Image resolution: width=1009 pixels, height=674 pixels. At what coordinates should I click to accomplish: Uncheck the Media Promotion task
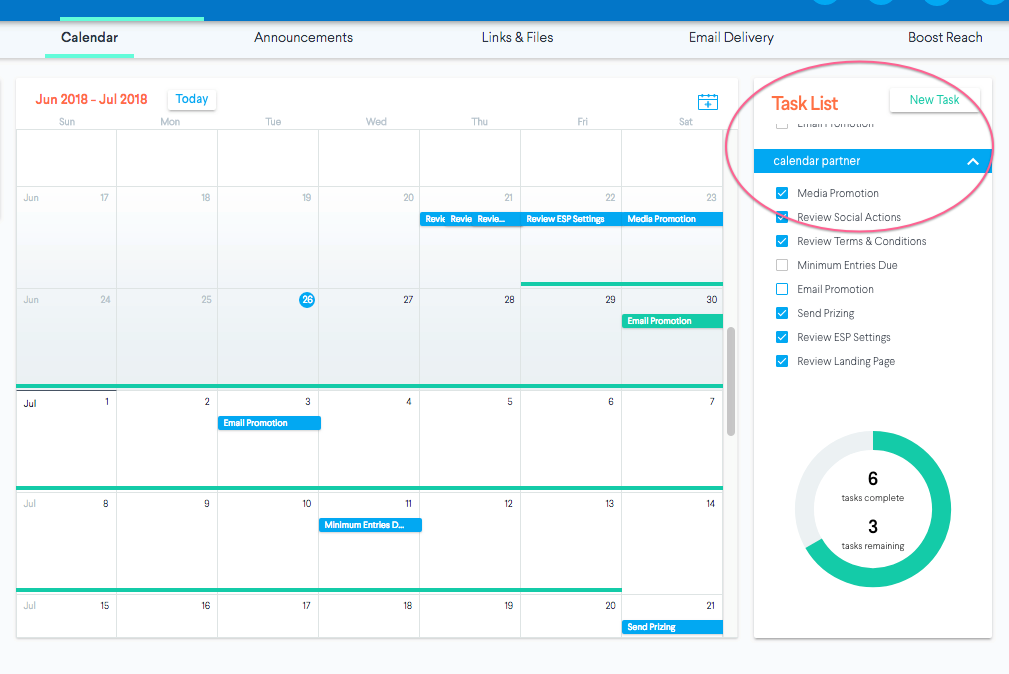[x=782, y=193]
